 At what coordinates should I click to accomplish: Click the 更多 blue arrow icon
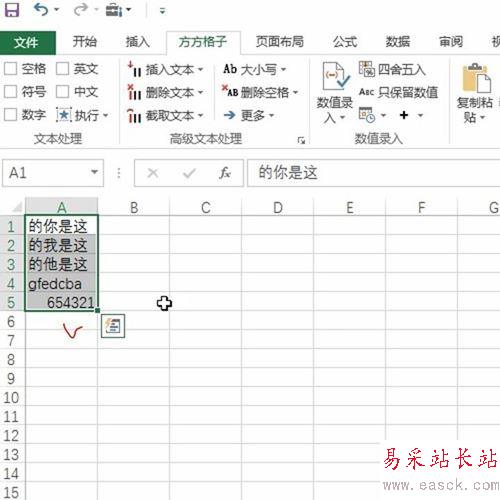click(230, 115)
